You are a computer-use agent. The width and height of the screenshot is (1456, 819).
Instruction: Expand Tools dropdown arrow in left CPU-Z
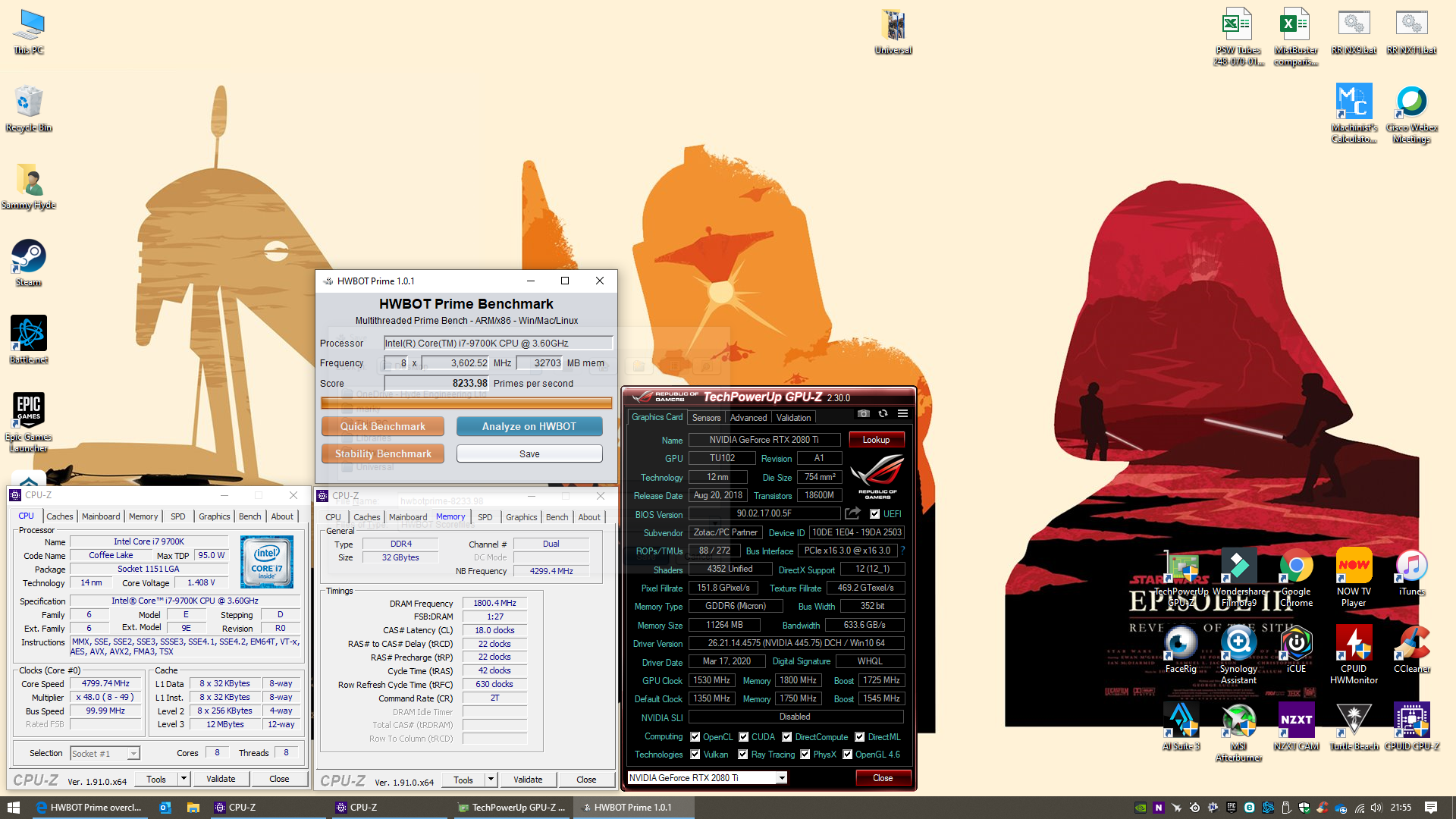(184, 779)
